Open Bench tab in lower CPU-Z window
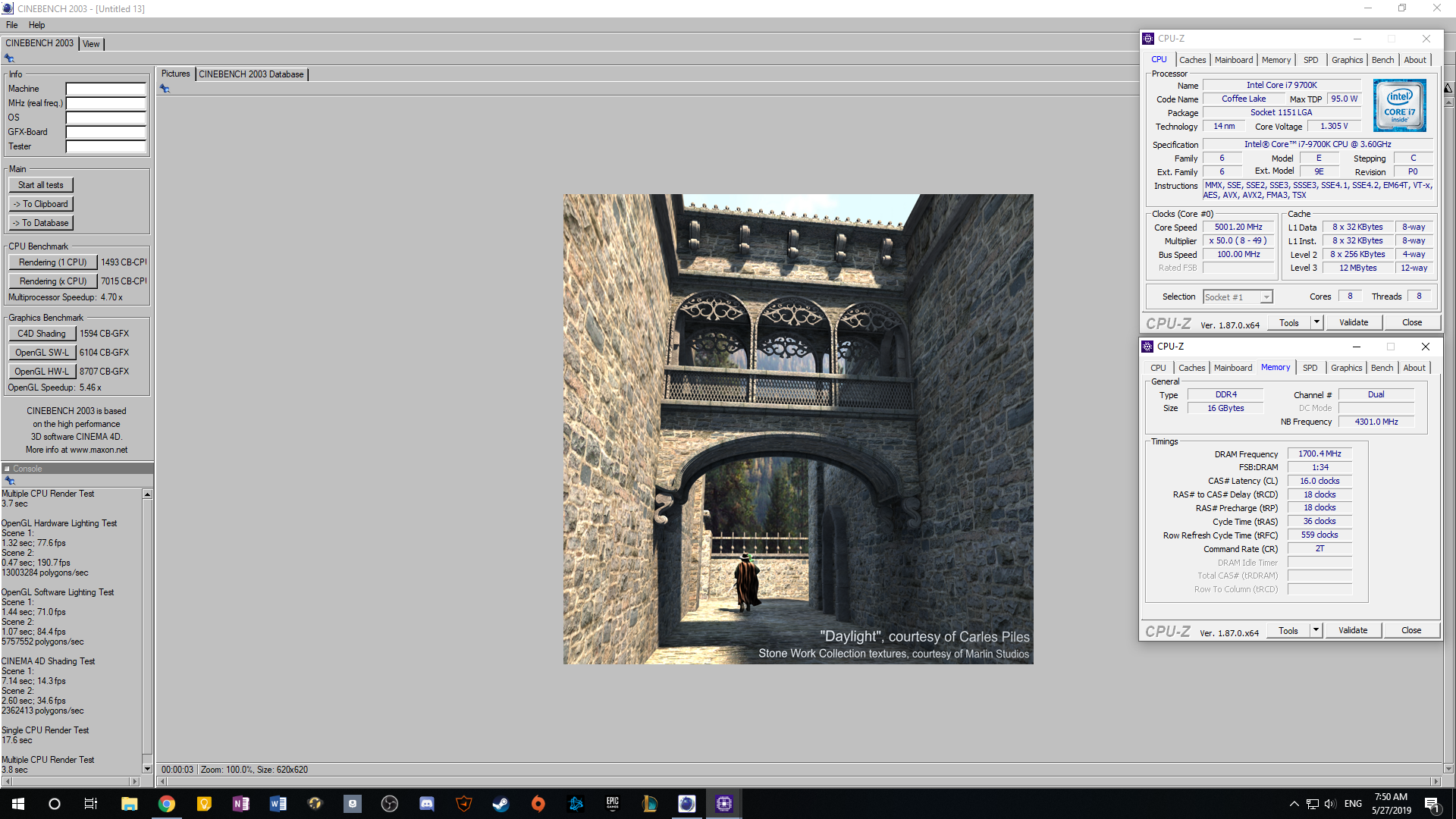The height and width of the screenshot is (819, 1456). pos(1382,368)
